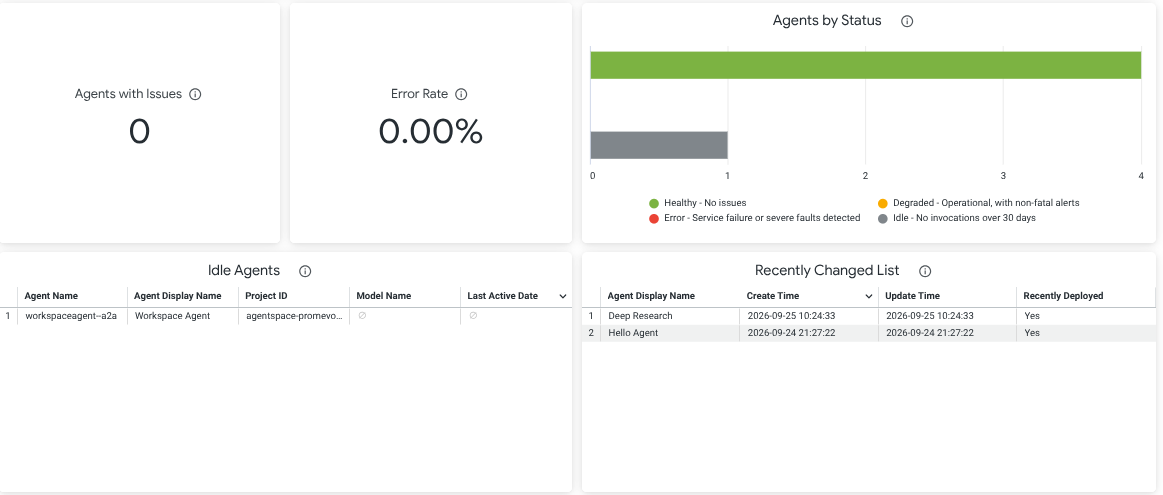Click info icon next to Agents by Status
1163x495 pixels.
click(x=906, y=22)
